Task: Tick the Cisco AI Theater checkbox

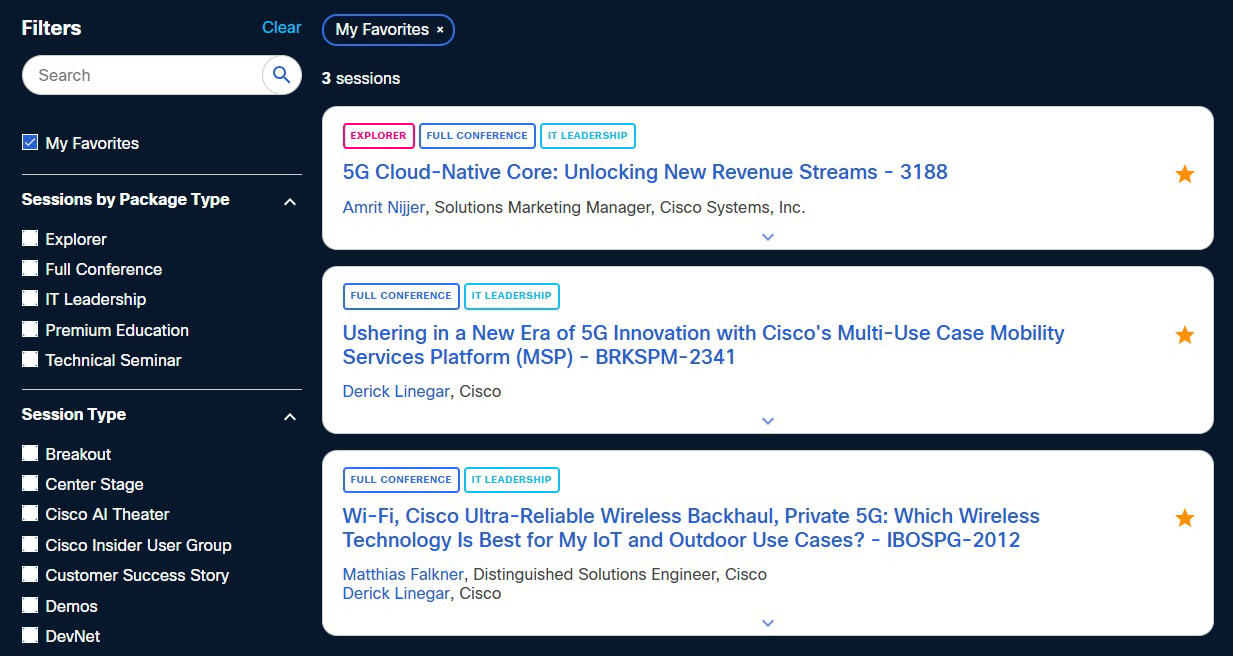Action: [x=30, y=513]
